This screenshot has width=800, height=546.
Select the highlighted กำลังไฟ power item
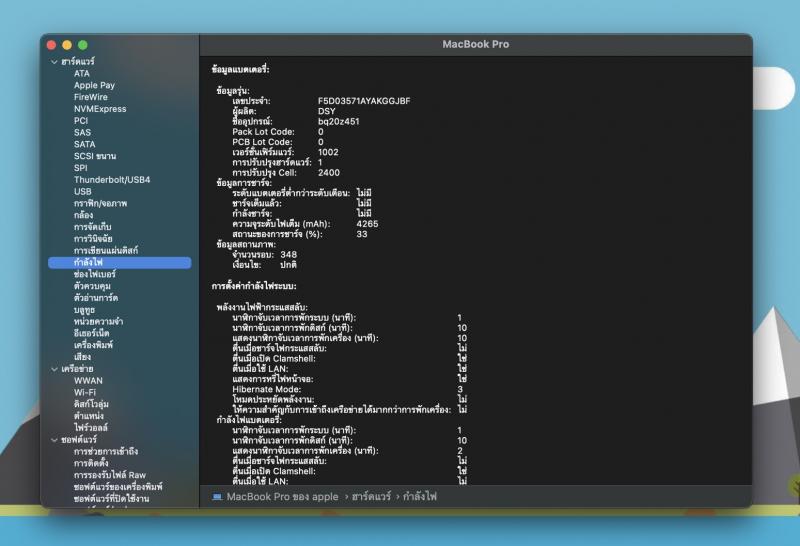[88, 262]
